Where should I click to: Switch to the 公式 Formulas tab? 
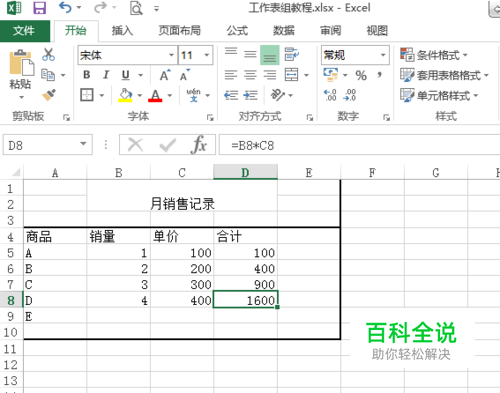[x=237, y=31]
